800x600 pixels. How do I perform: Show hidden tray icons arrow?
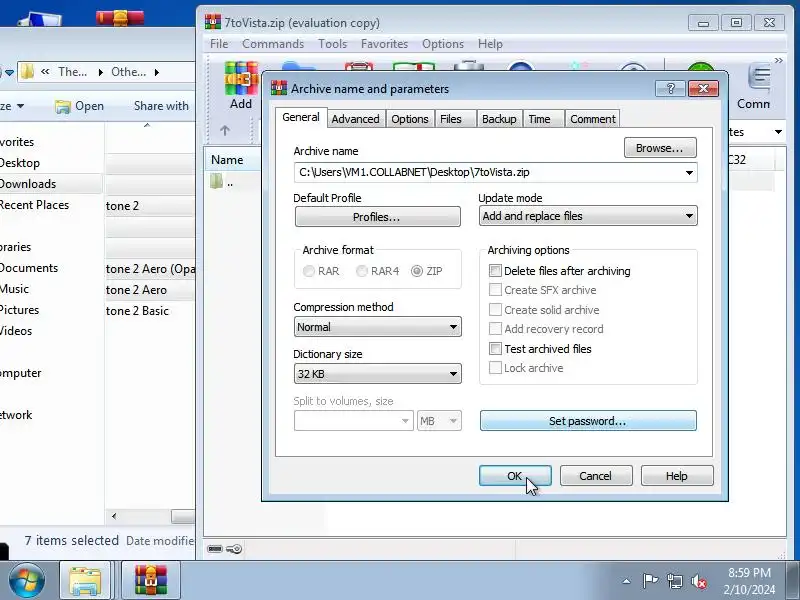[x=627, y=581]
